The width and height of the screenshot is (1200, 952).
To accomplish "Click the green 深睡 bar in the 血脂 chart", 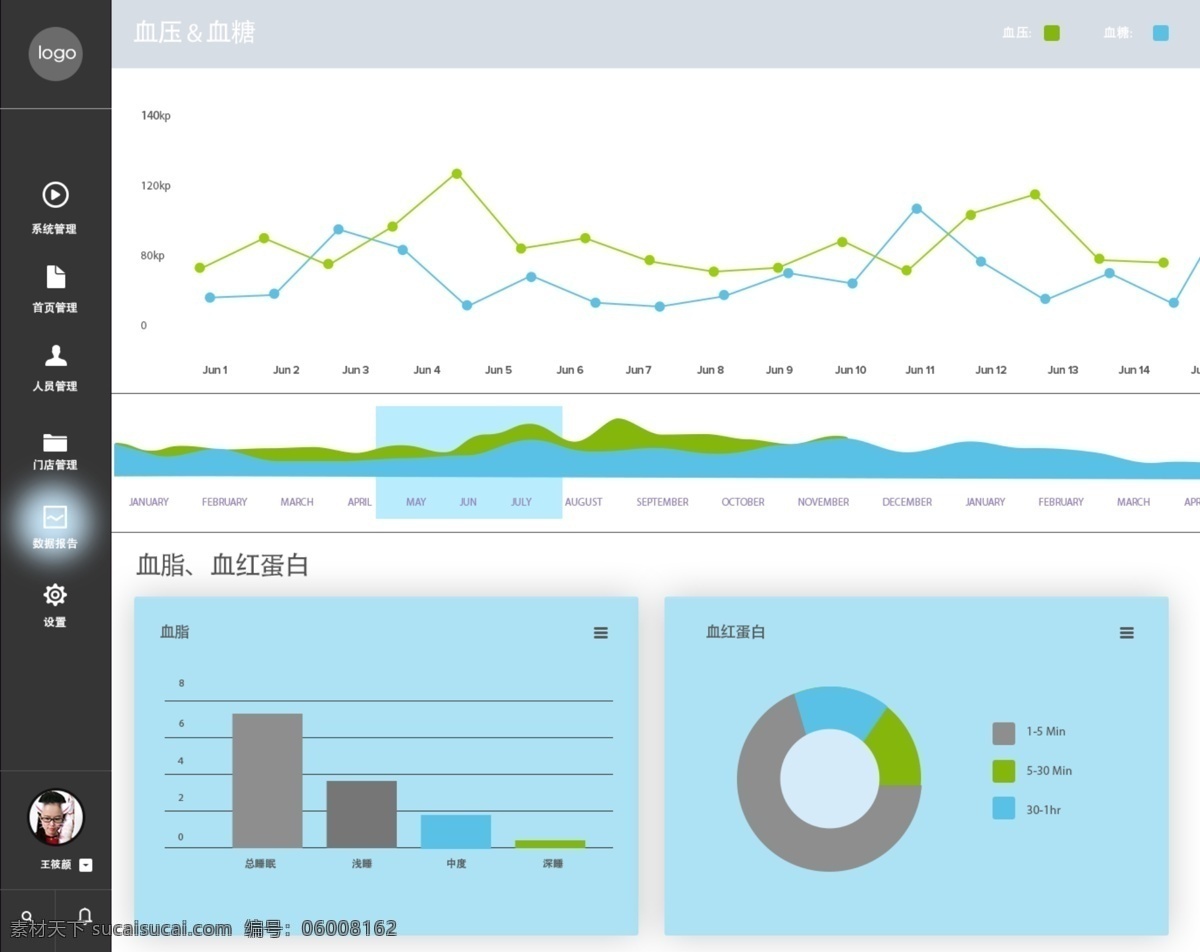I will 550,844.
